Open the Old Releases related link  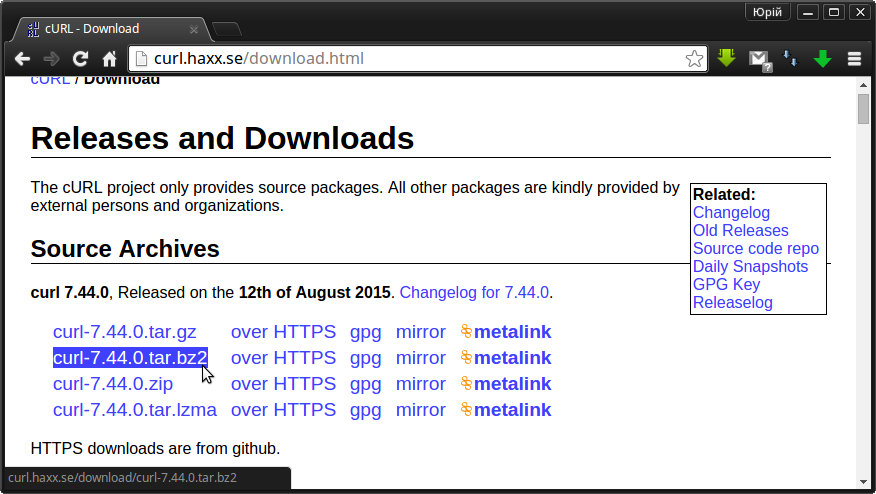pyautogui.click(x=740, y=231)
